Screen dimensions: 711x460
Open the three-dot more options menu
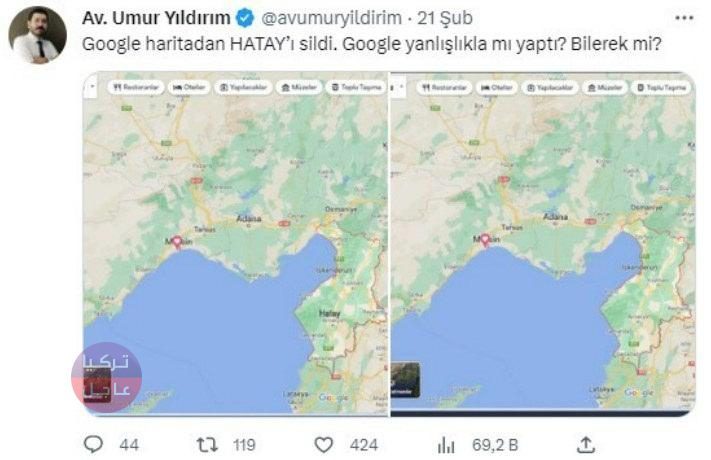point(684,18)
